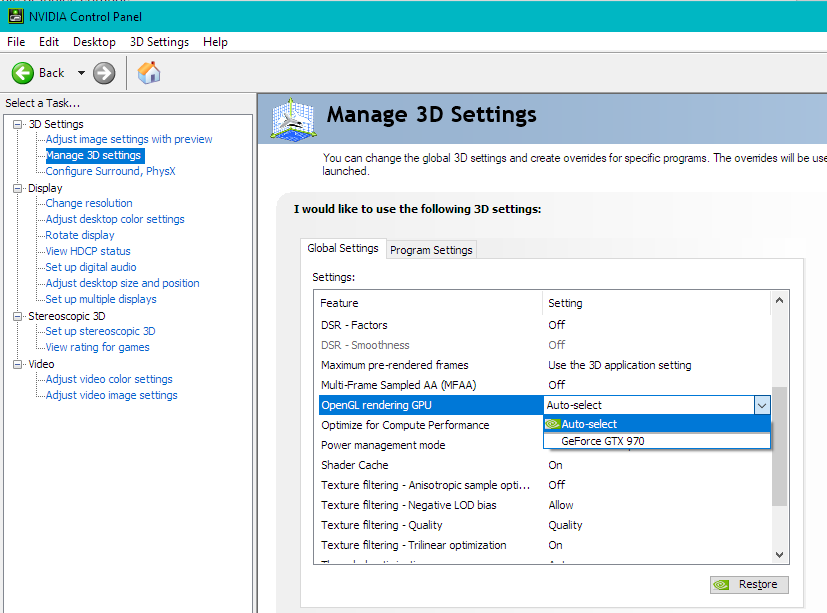Screen dimensions: 827x613
Task: Open the Back history dropdown arrow
Action: (x=81, y=73)
